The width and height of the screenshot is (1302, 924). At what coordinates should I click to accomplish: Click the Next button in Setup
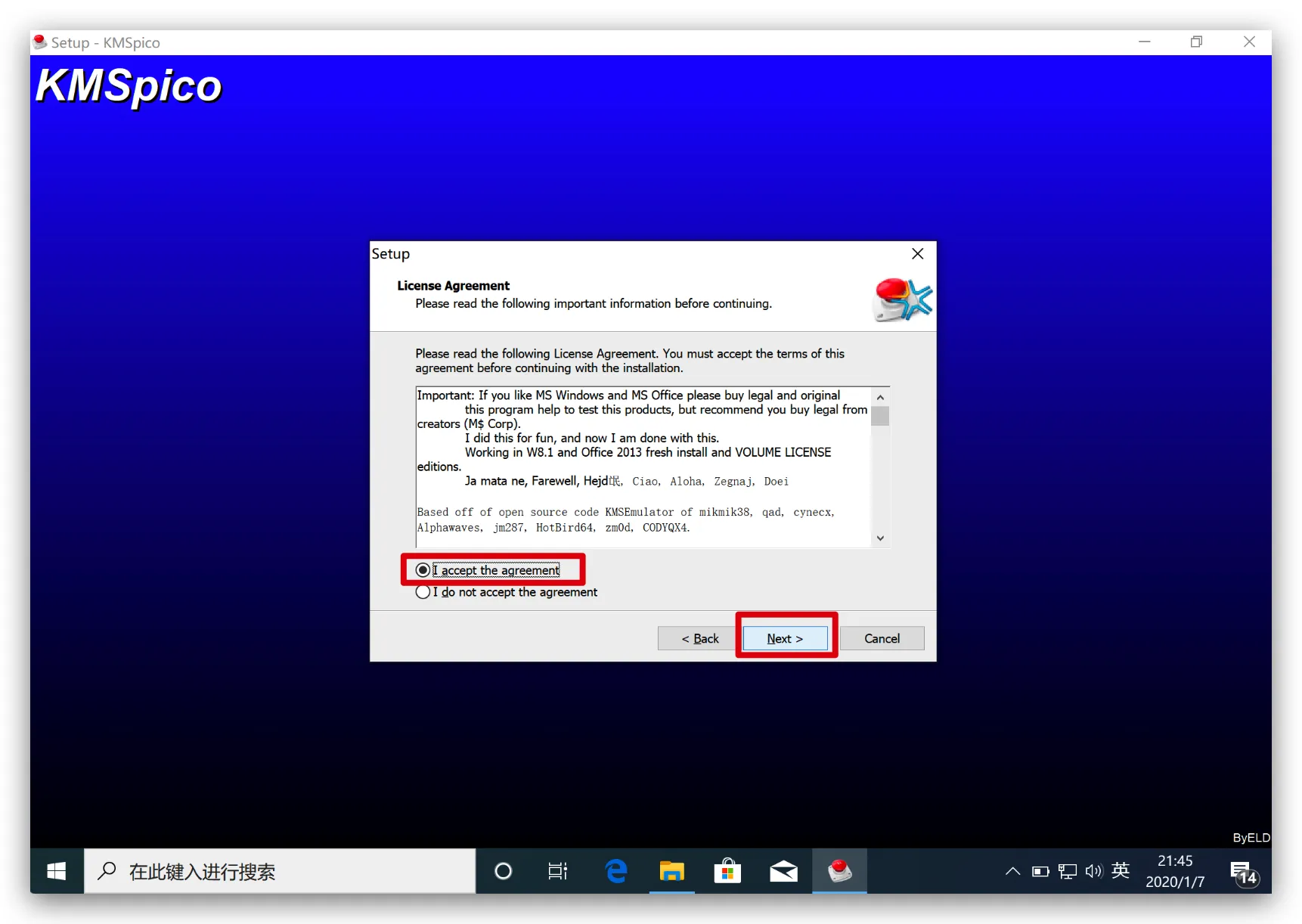[x=785, y=638]
